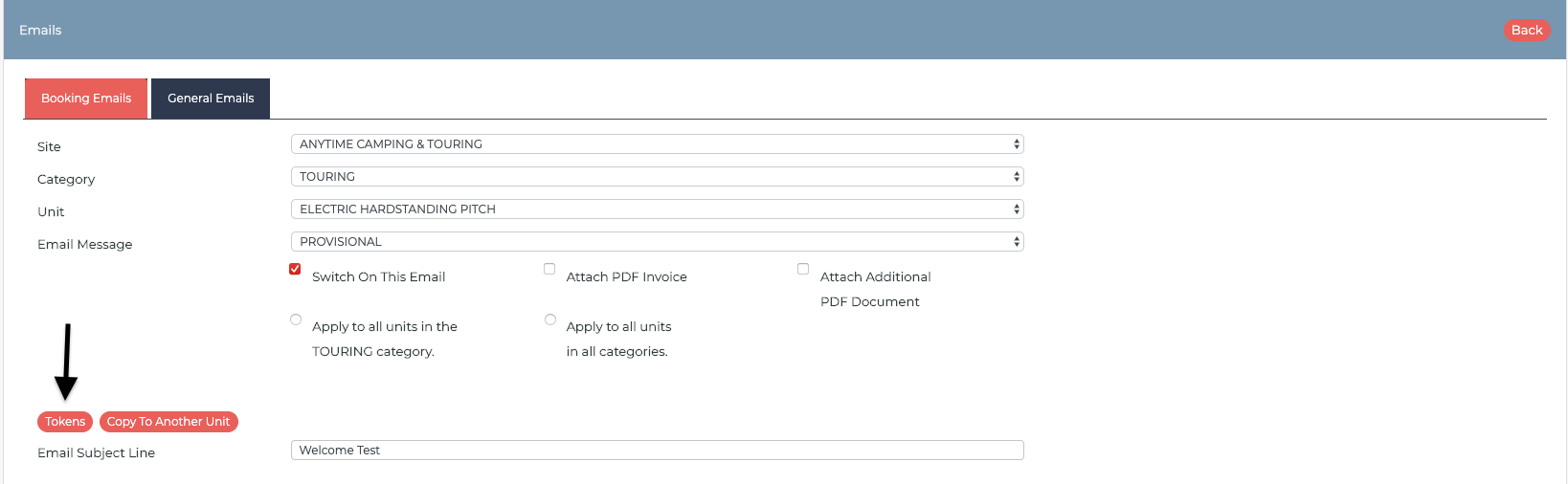Choose the apply to all categories radio button
This screenshot has height=484, width=1568.
[550, 319]
